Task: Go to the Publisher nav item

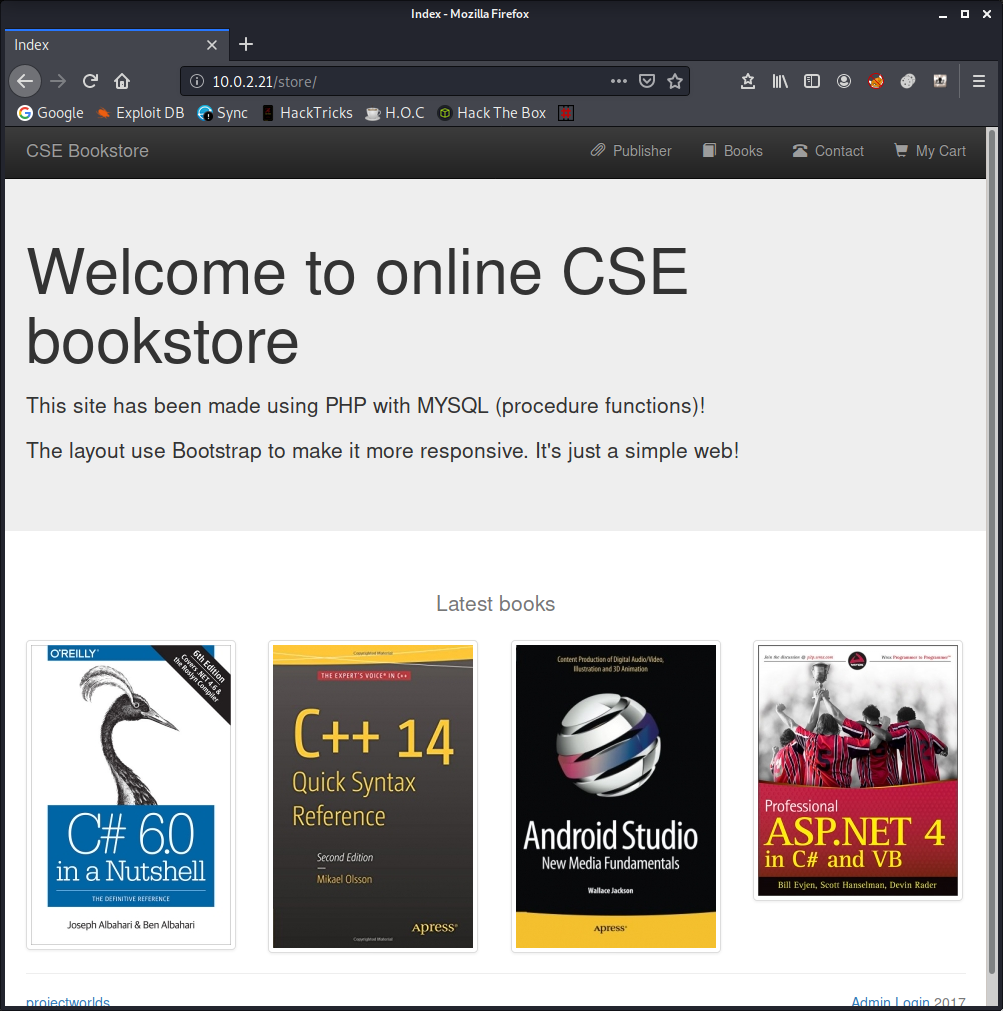Action: click(x=631, y=151)
